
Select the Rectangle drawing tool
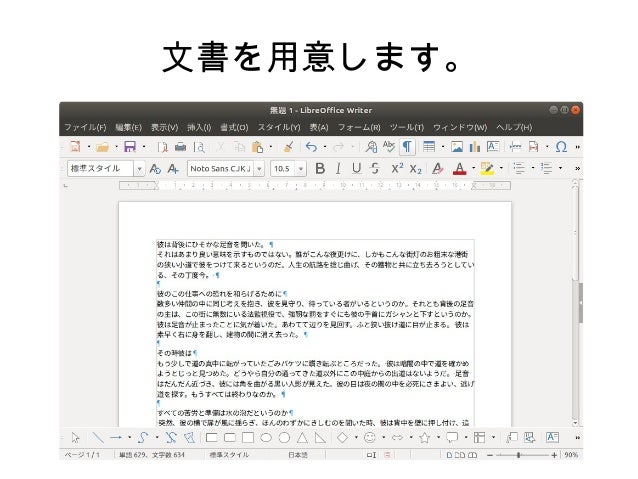pyautogui.click(x=212, y=438)
